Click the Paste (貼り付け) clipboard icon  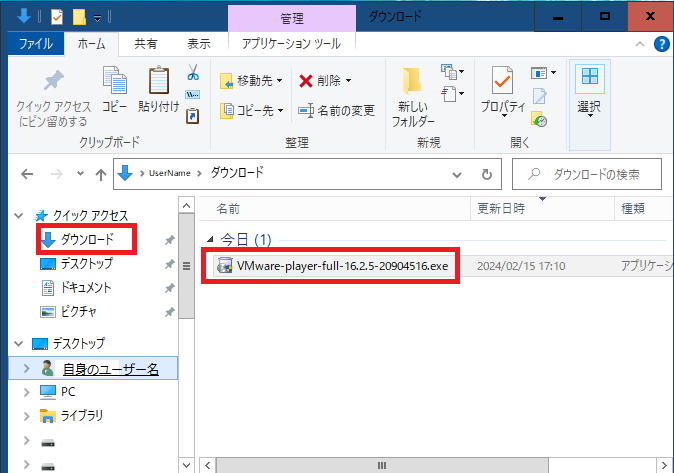pyautogui.click(x=159, y=80)
